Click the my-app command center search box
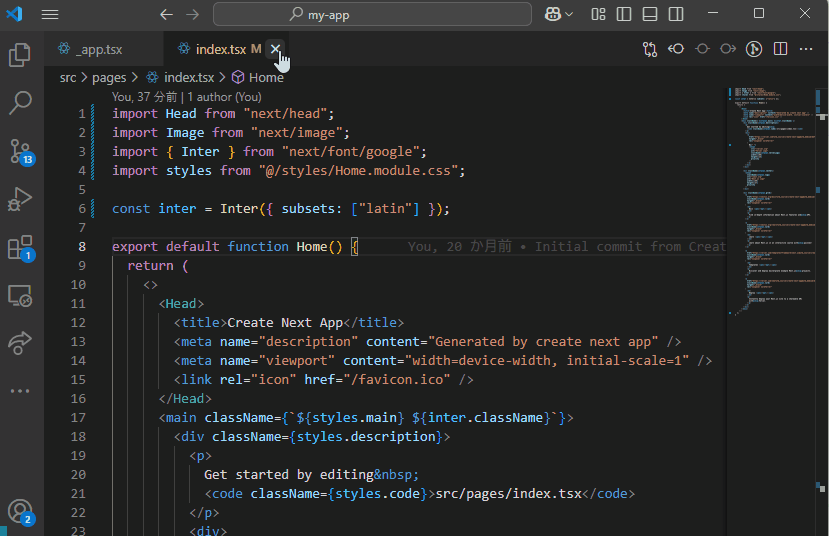 click(372, 14)
